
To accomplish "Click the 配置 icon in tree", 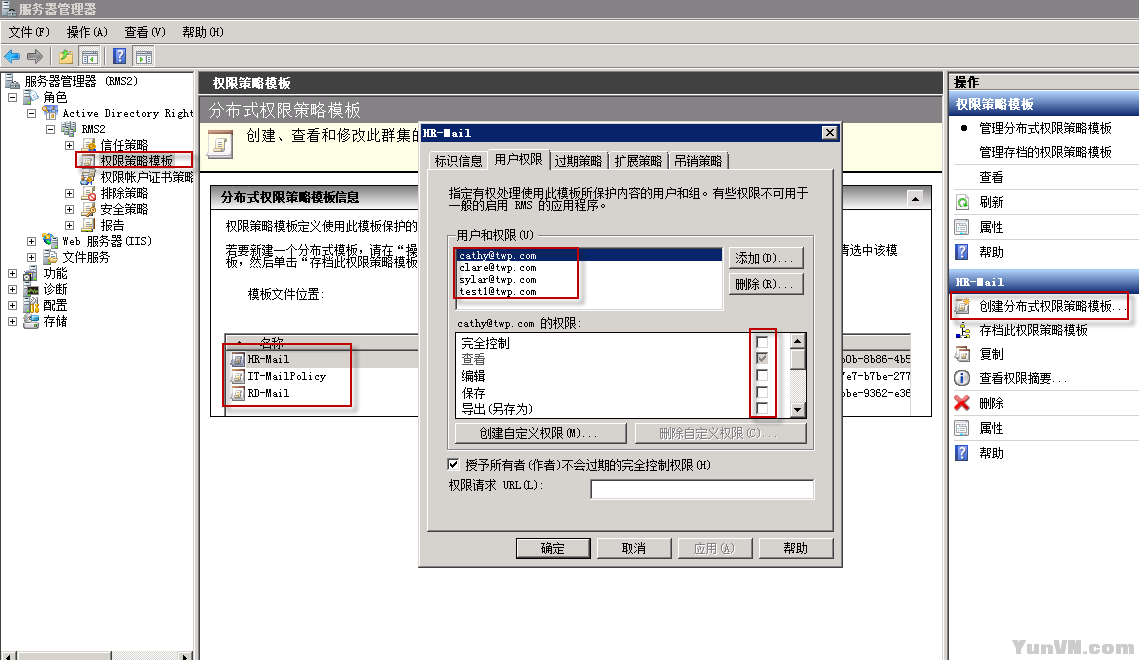I will 31,305.
